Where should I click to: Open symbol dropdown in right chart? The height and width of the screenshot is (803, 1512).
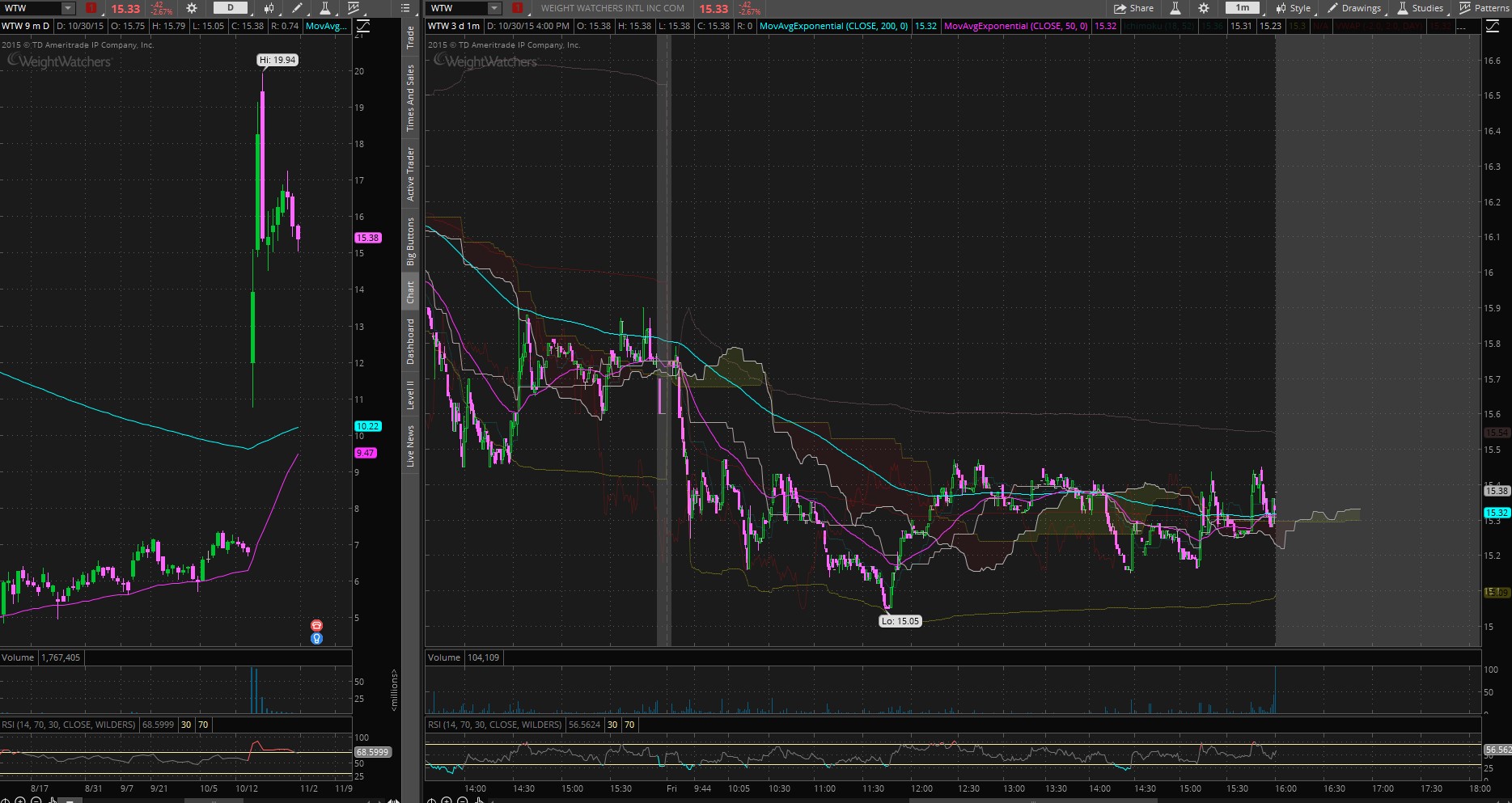pos(494,8)
